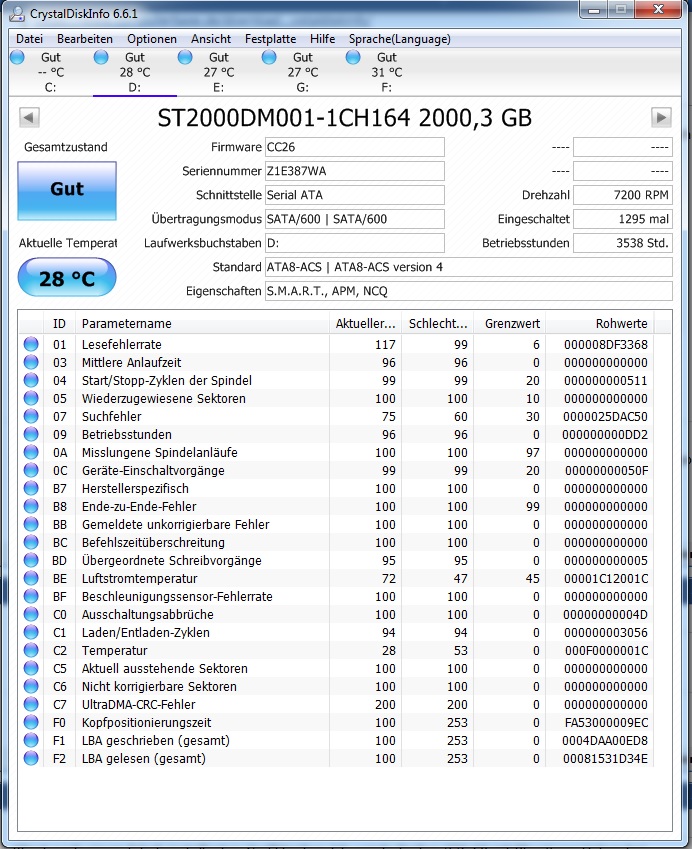692x849 pixels.
Task: Select drive E: status orb
Action: pyautogui.click(x=185, y=57)
